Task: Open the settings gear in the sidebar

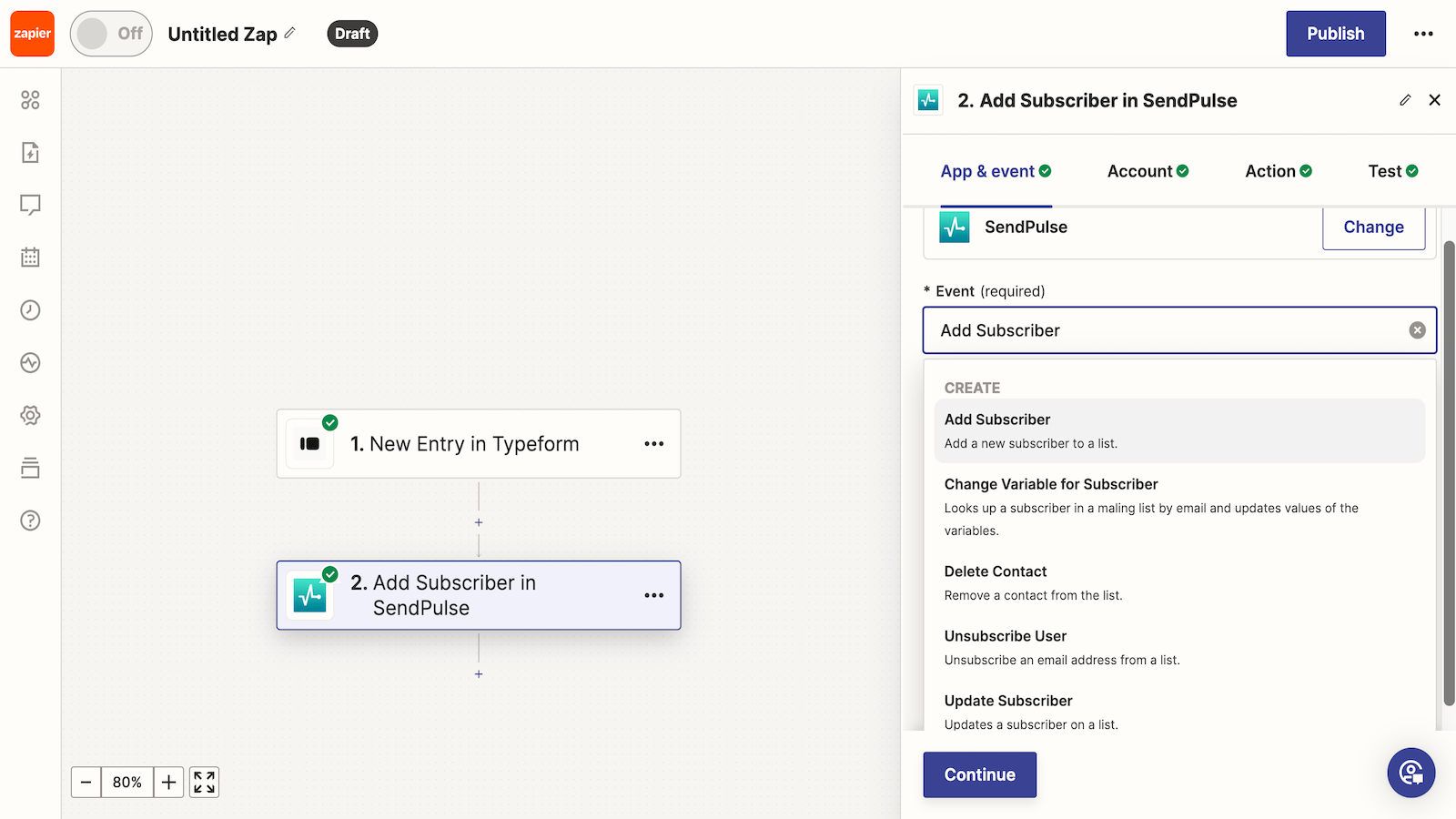Action: point(30,415)
